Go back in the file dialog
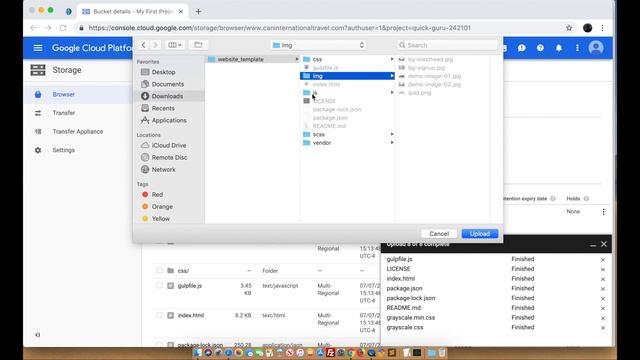 [143, 45]
